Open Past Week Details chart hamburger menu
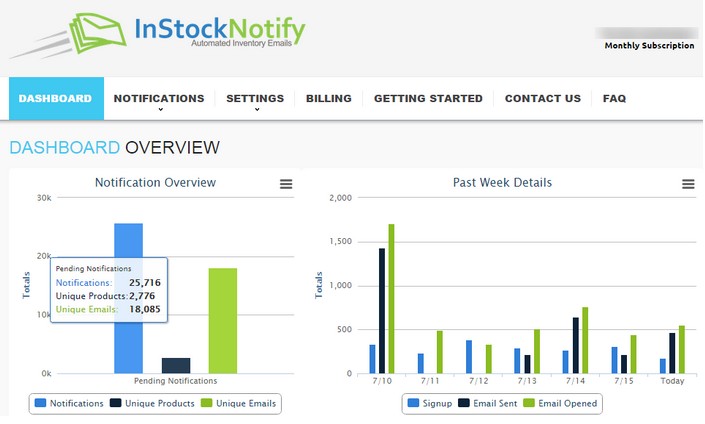The width and height of the screenshot is (705, 424). pyautogui.click(x=688, y=184)
